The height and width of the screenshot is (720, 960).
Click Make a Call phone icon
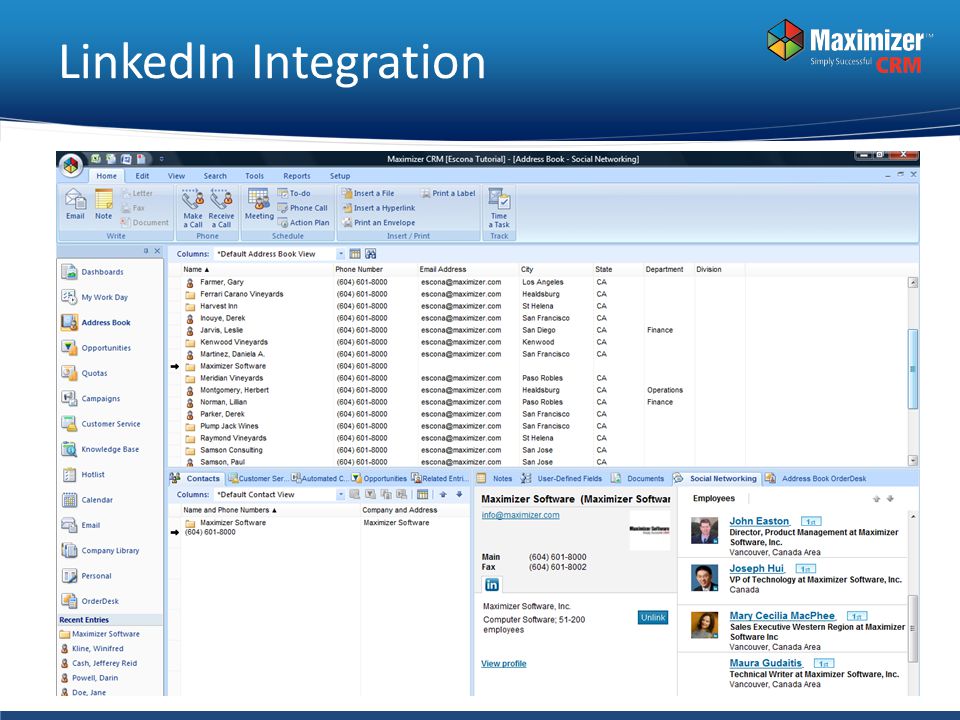(x=193, y=208)
